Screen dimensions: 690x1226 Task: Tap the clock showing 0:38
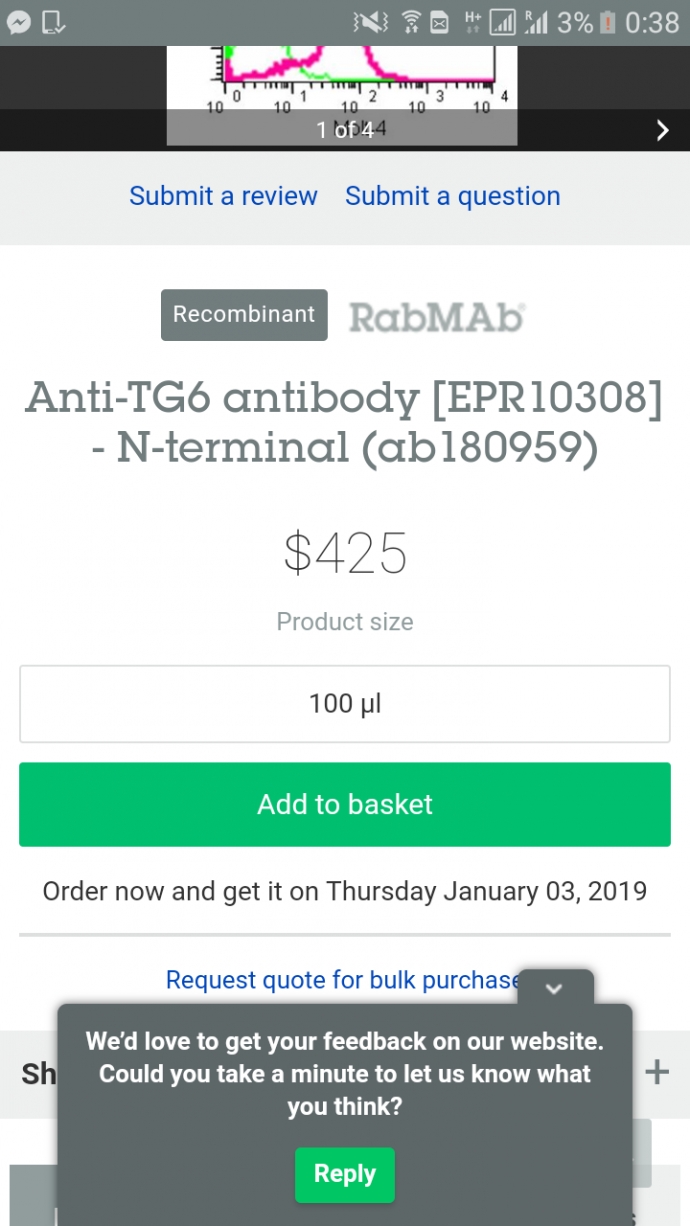coord(652,22)
